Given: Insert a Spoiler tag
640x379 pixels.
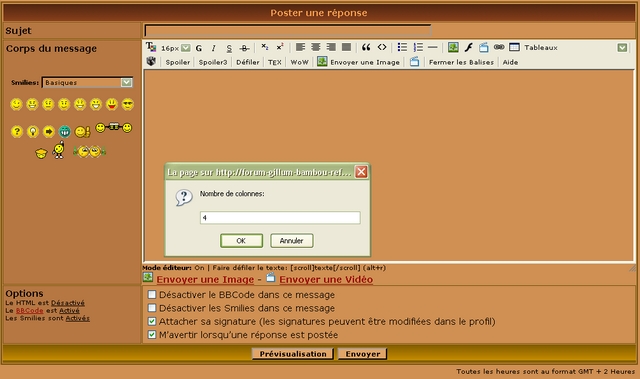Looking at the screenshot, I should [178, 62].
